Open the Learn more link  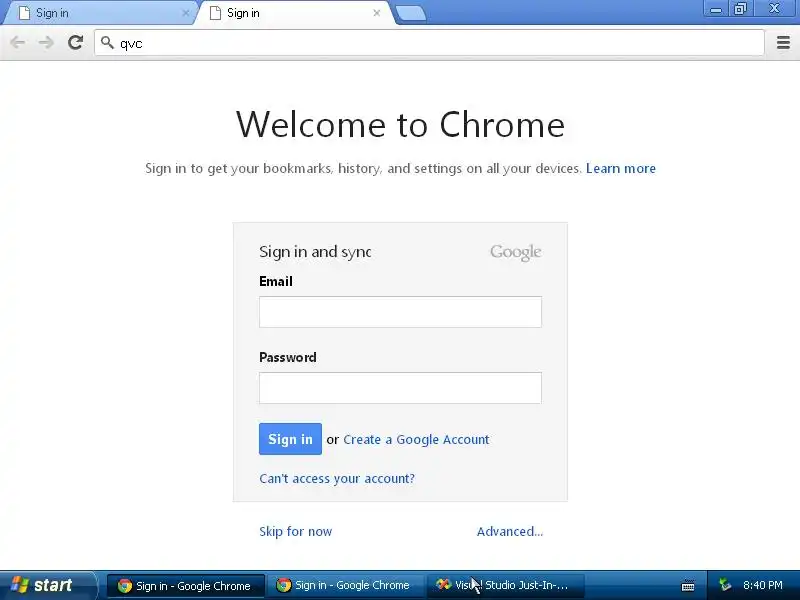(620, 168)
